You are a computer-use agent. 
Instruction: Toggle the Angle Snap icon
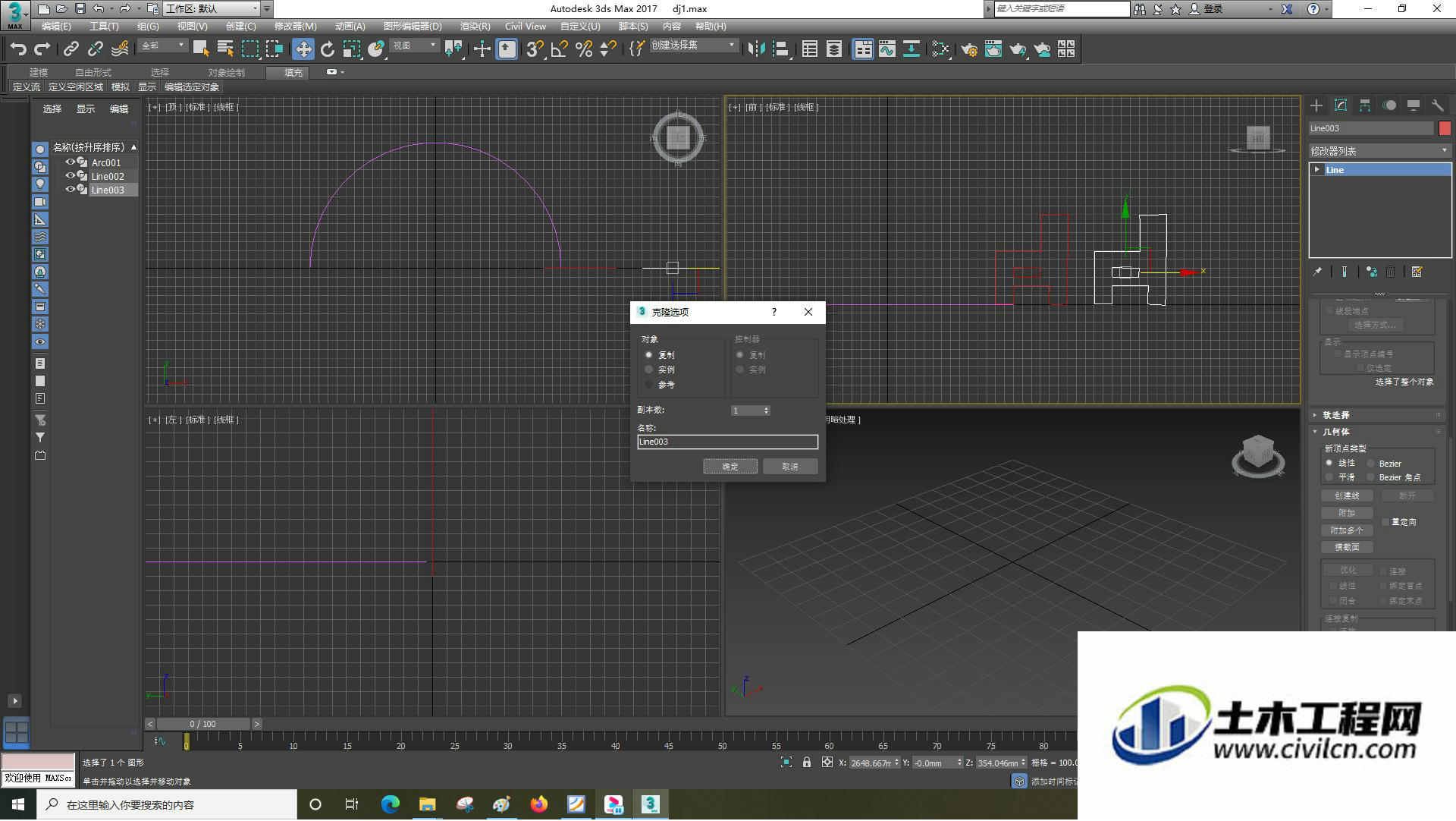tap(560, 49)
